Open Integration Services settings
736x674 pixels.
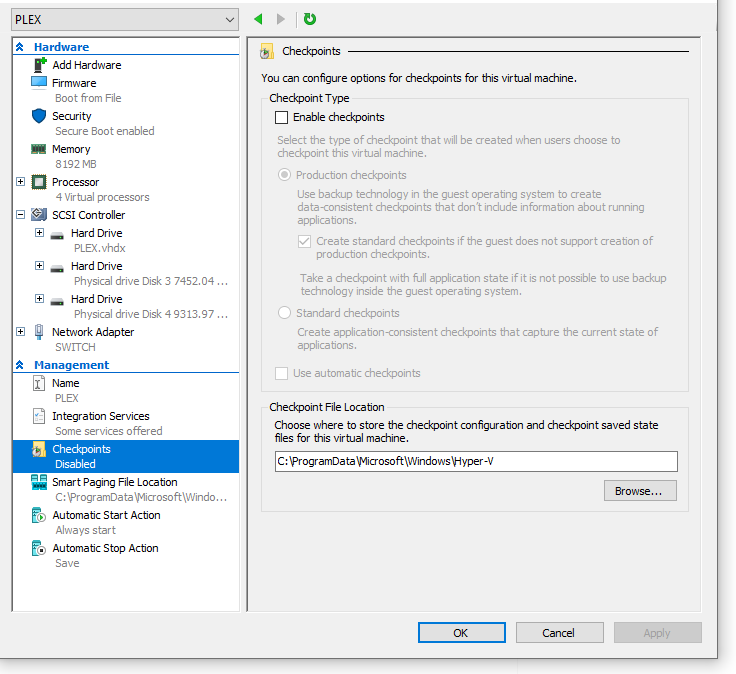[x=100, y=416]
